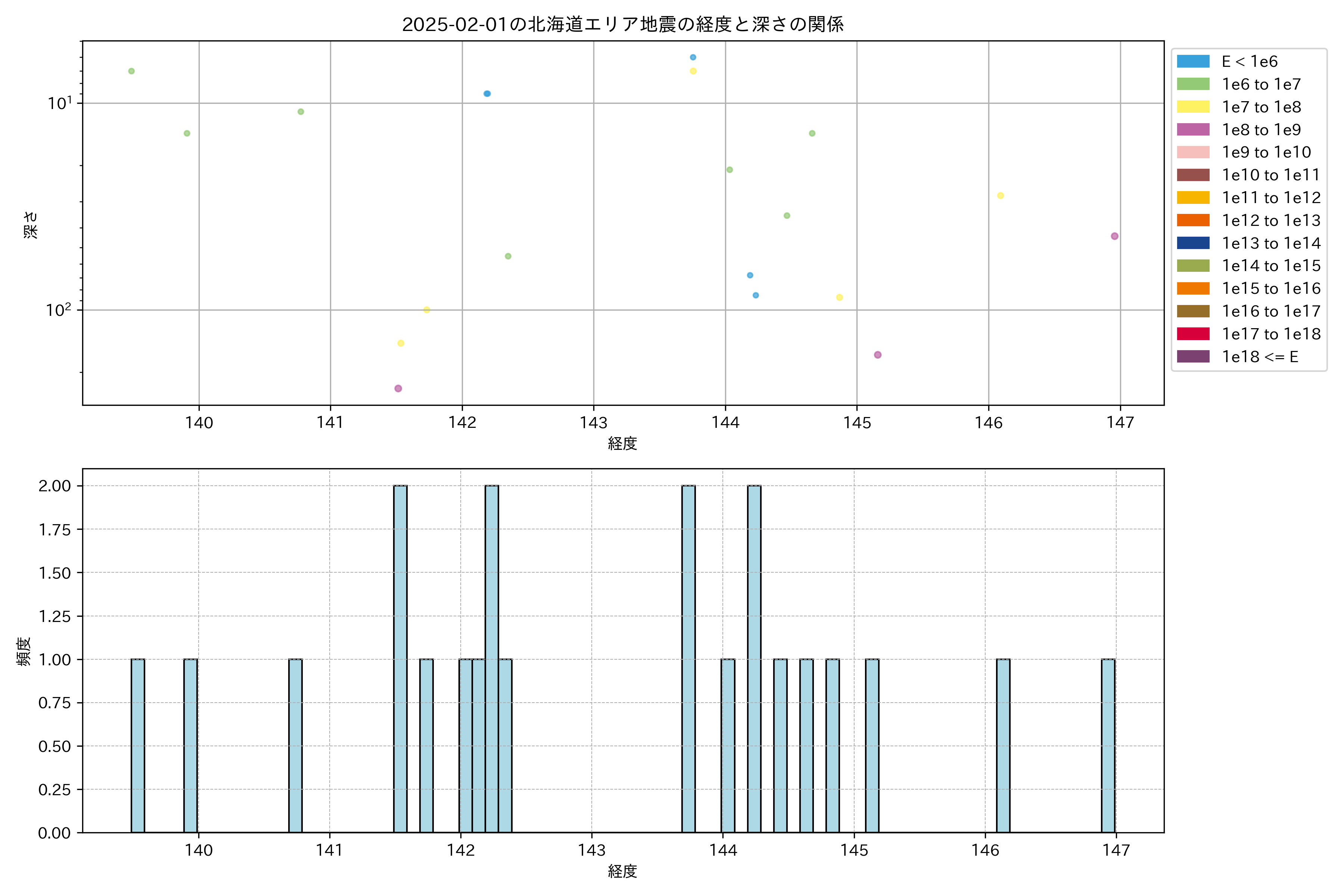Click the yellow 1e7 to 1e8 legend swatch
The height and width of the screenshot is (896, 1344).
point(1192,107)
